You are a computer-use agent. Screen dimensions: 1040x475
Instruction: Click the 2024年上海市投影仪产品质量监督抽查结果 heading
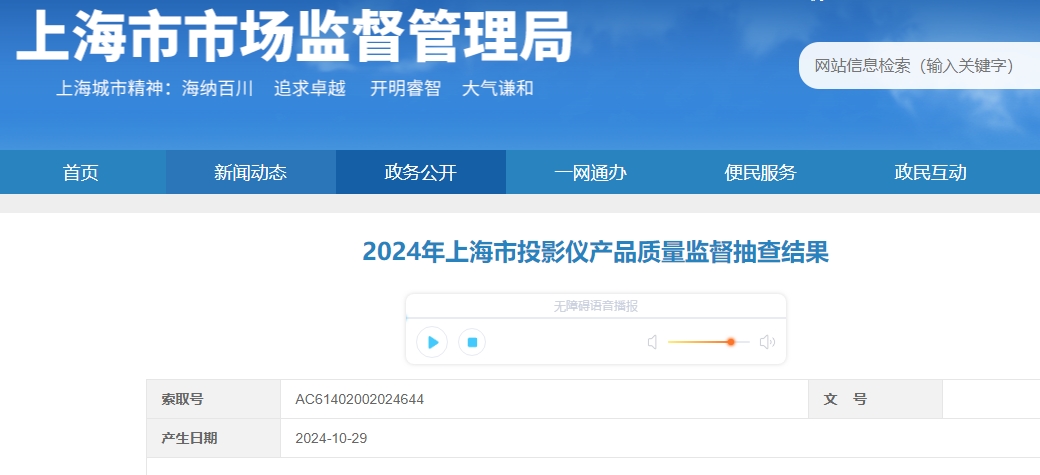596,252
